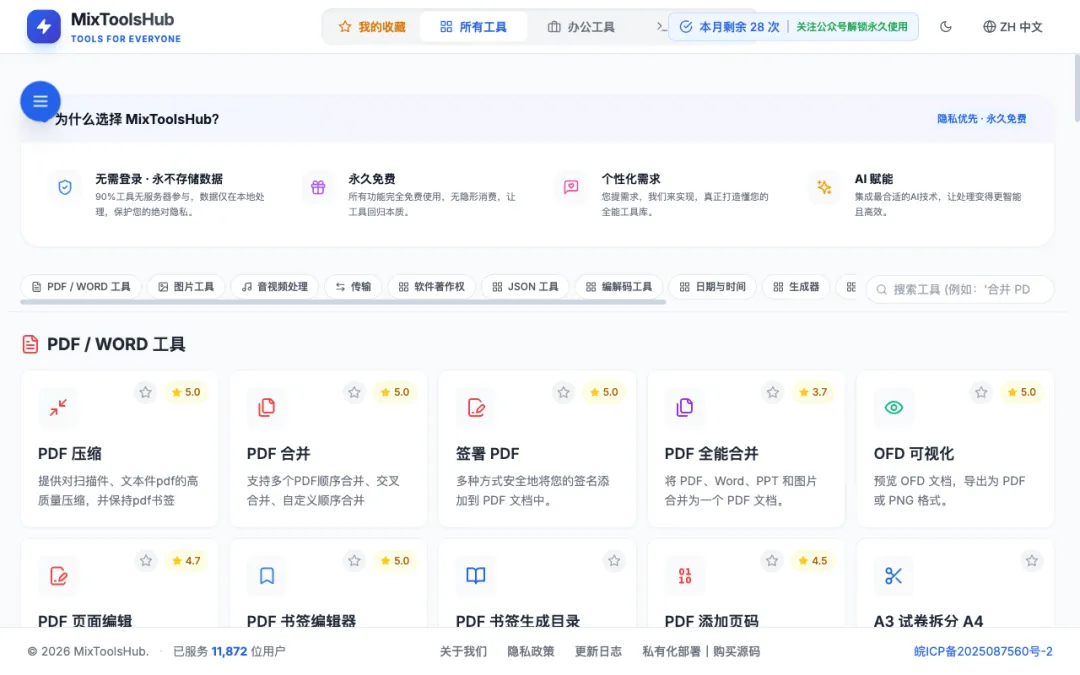The height and width of the screenshot is (675, 1080).
Task: Click the sparkle icon for AI 赋能
Action: 824,187
